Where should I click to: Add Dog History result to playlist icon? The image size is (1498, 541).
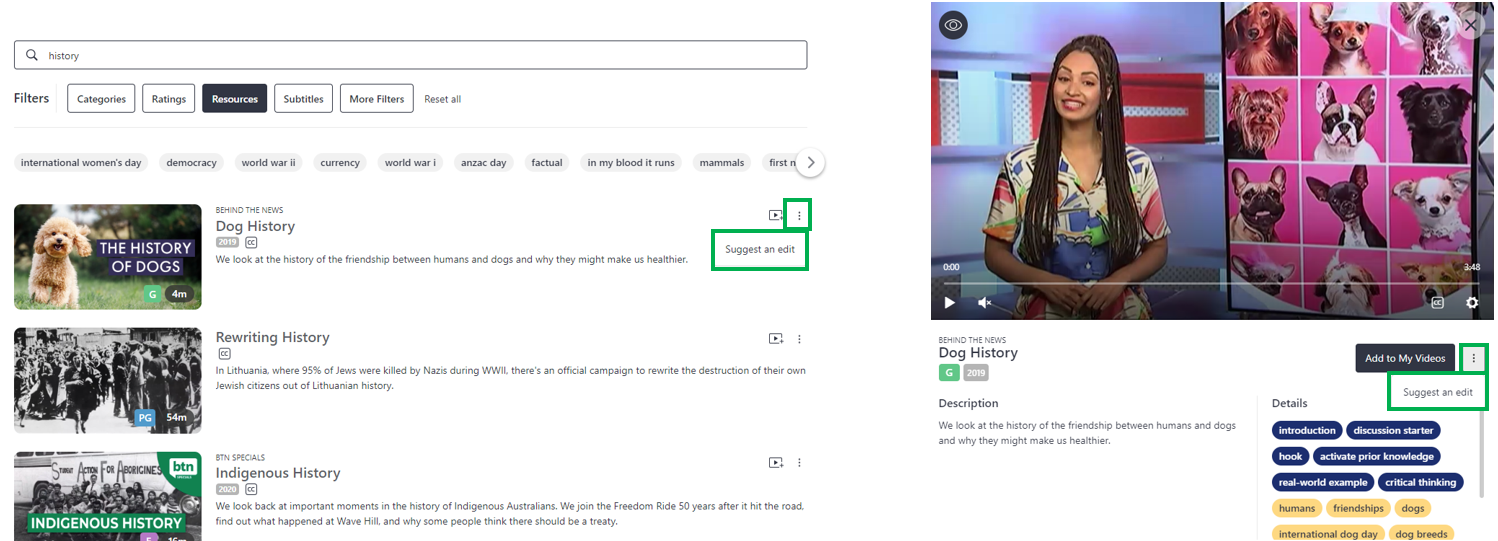776,215
